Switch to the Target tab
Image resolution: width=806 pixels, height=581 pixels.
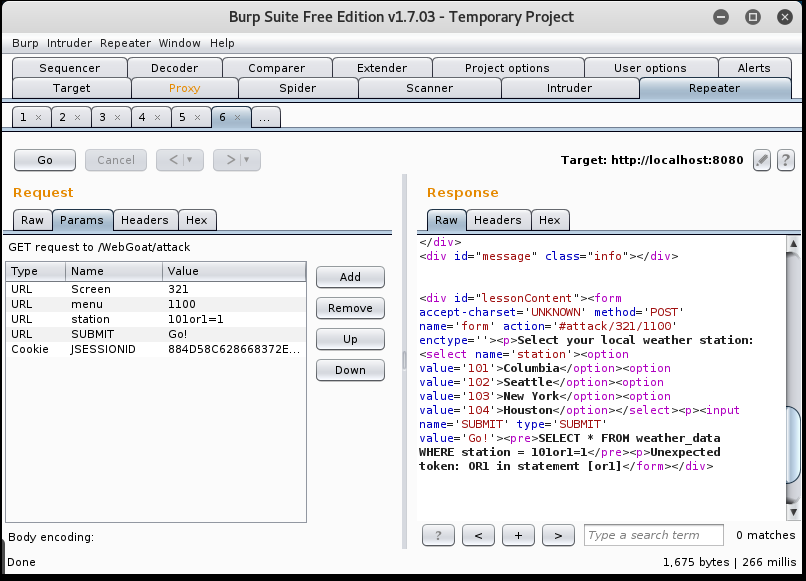(x=71, y=88)
